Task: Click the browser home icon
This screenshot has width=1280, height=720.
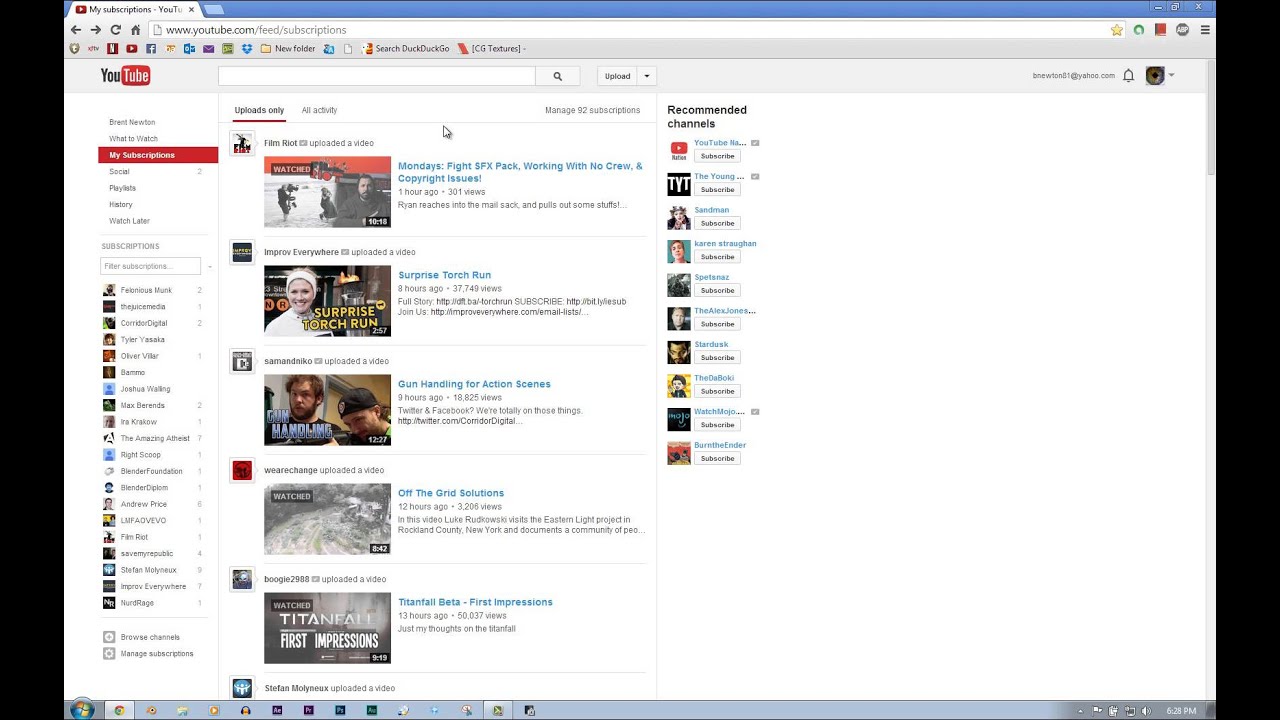Action: click(136, 30)
